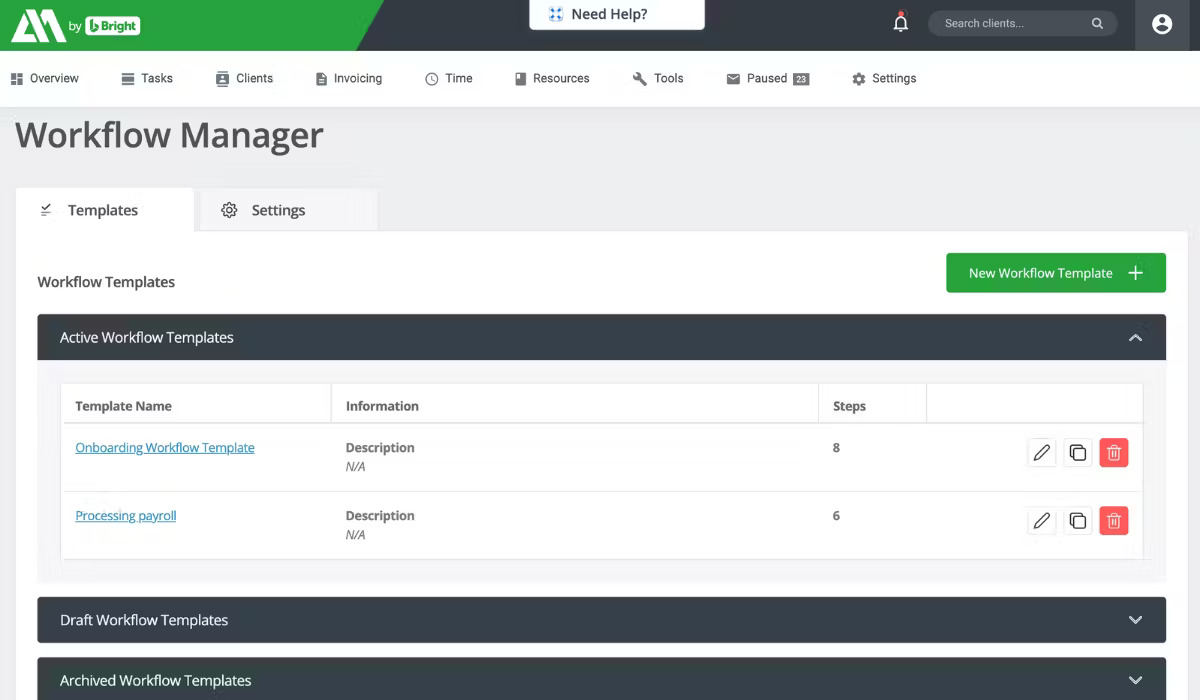1200x700 pixels.
Task: Expand the Draft Workflow Templates section
Action: [1135, 619]
